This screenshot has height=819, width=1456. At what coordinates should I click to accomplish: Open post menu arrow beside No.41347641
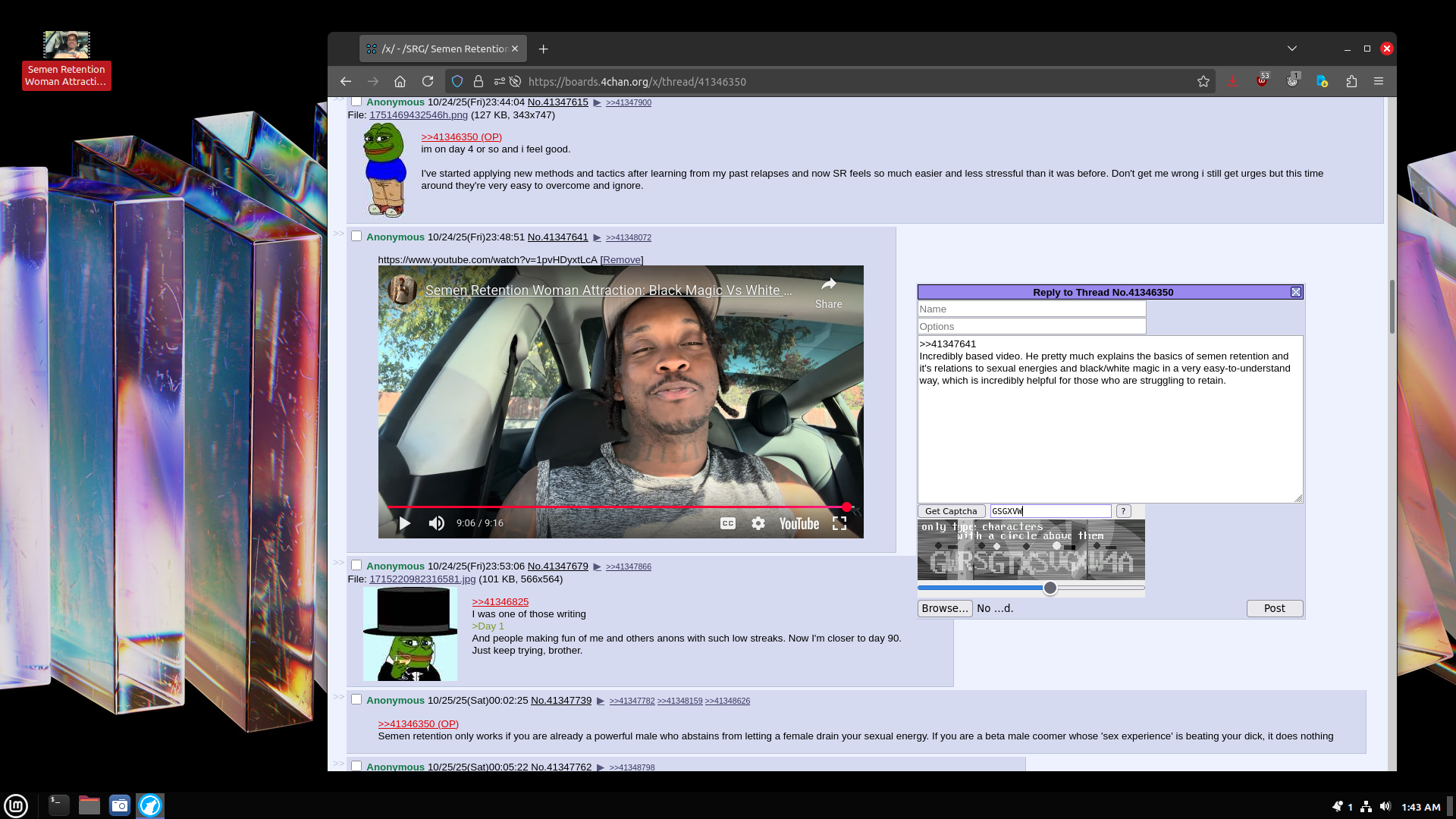point(597,238)
